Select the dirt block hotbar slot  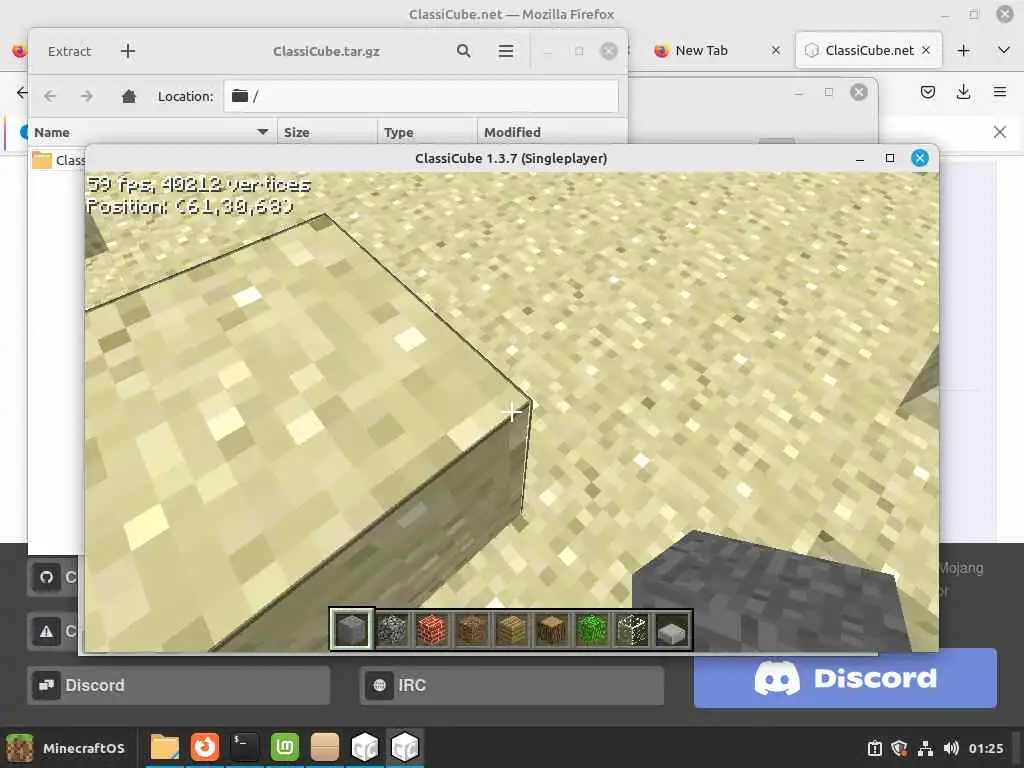(x=472, y=630)
